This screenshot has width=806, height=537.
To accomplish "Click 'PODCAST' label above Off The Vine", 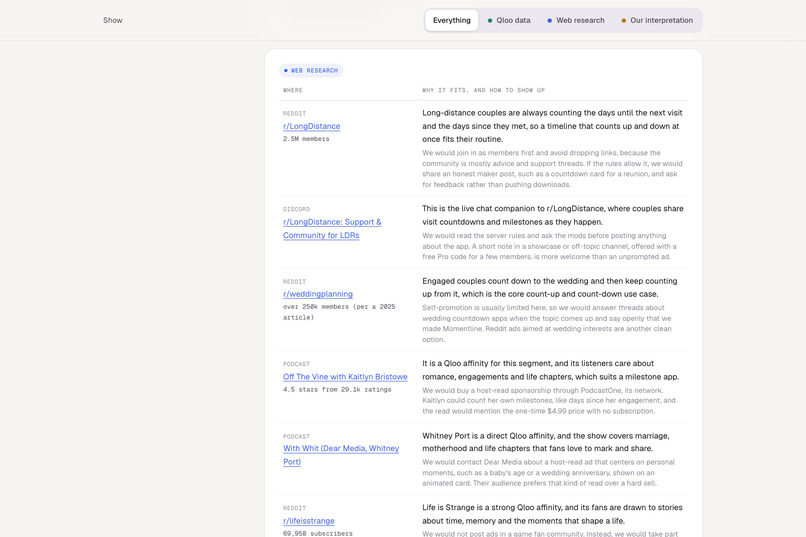I will point(296,364).
